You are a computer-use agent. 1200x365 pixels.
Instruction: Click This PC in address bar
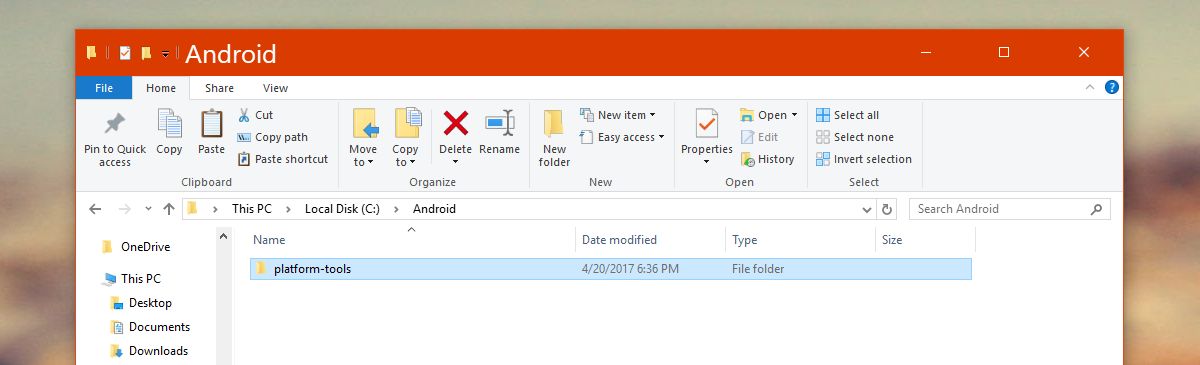coord(251,209)
